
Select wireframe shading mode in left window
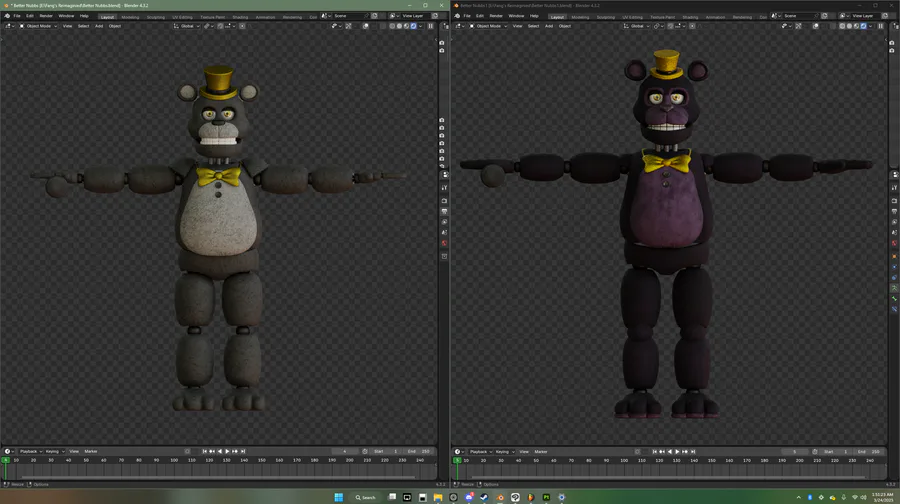coord(392,26)
